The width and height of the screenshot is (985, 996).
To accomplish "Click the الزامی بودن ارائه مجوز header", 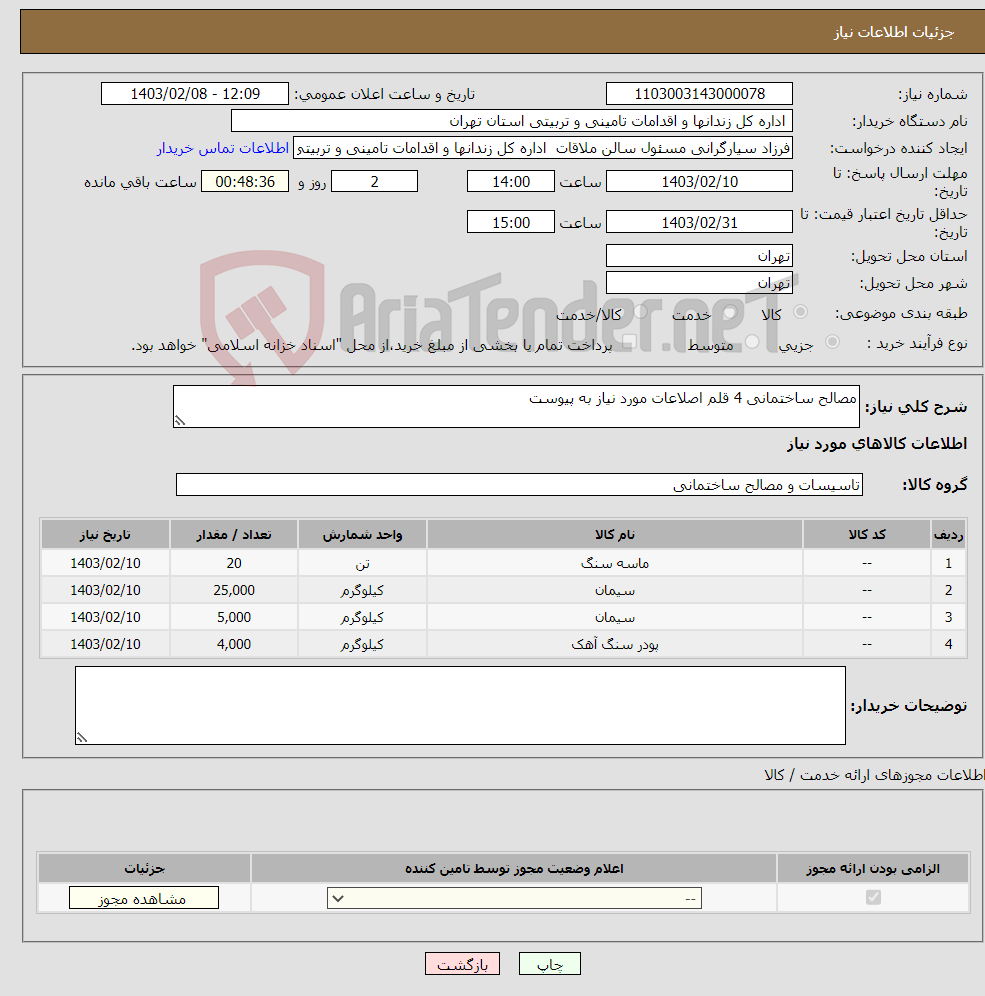I will [x=873, y=868].
